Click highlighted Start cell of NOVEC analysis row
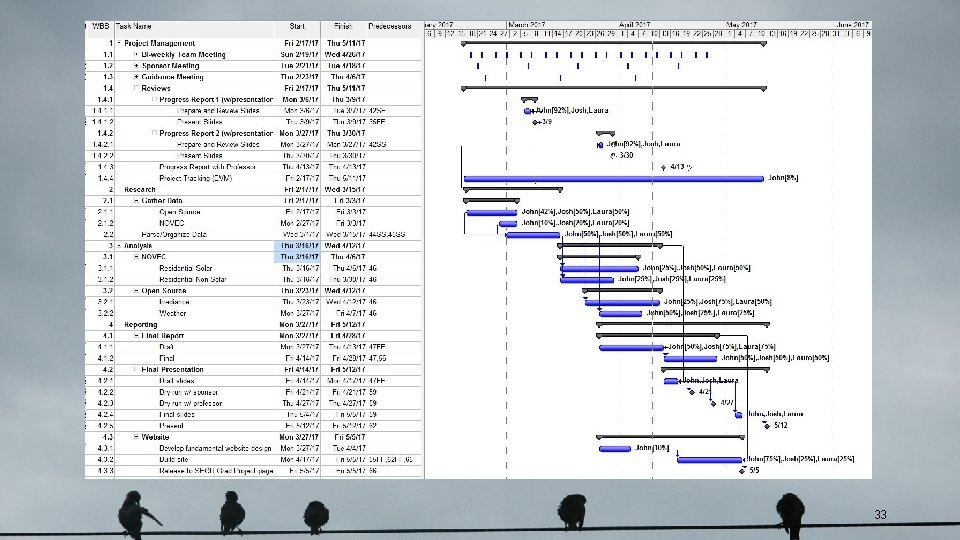 point(297,257)
